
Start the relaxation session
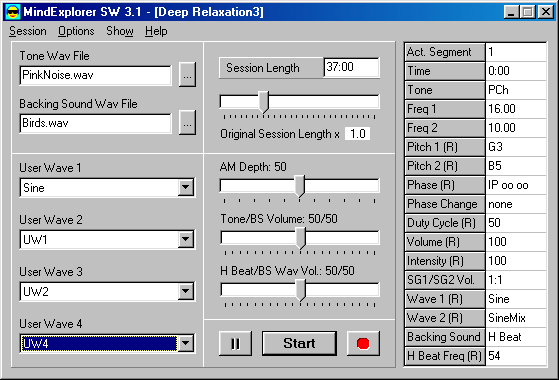299,343
